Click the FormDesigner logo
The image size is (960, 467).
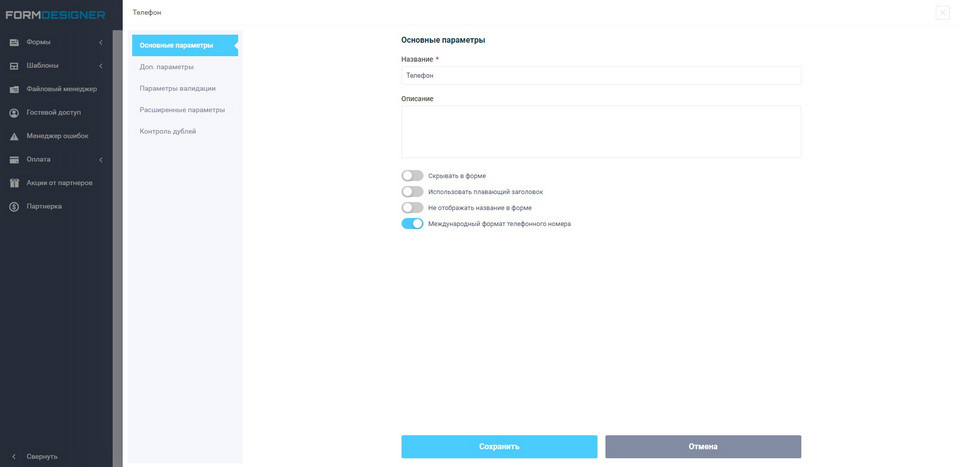pos(55,15)
